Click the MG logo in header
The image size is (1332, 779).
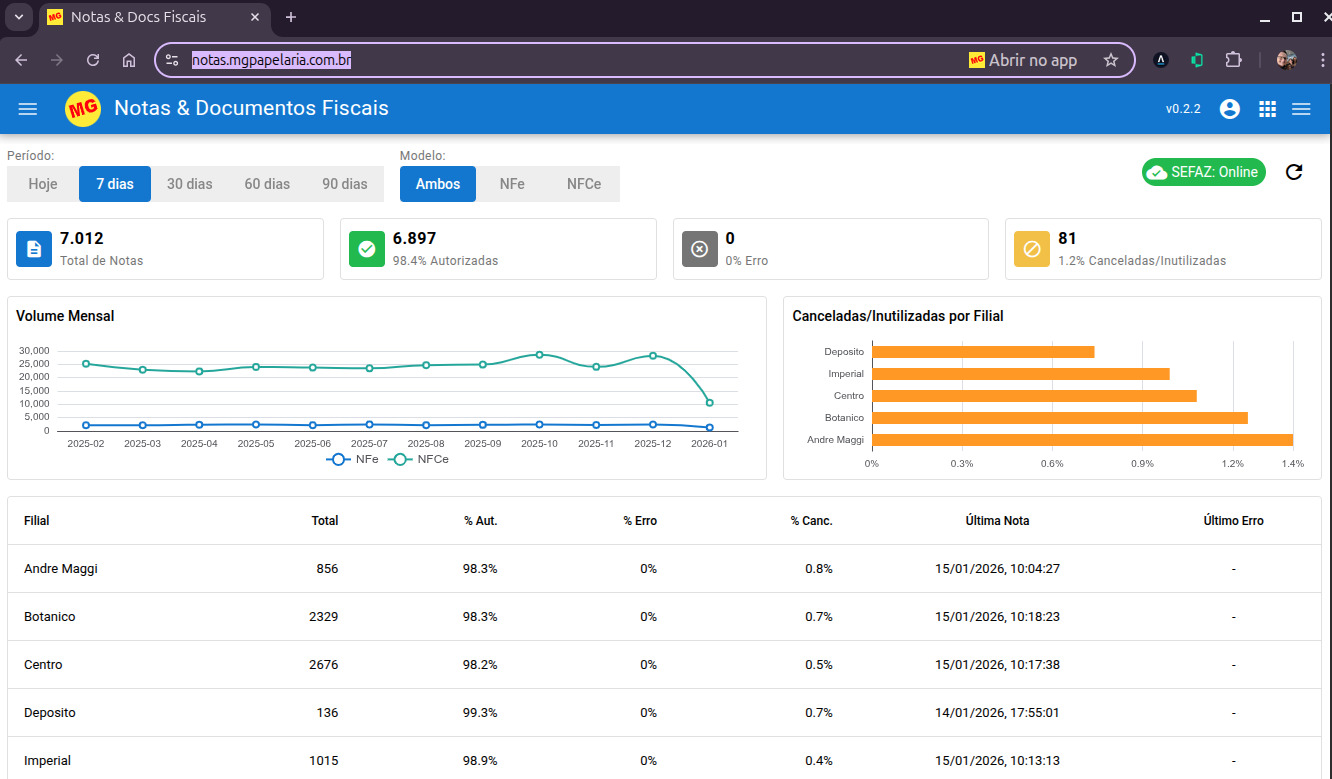(x=83, y=109)
